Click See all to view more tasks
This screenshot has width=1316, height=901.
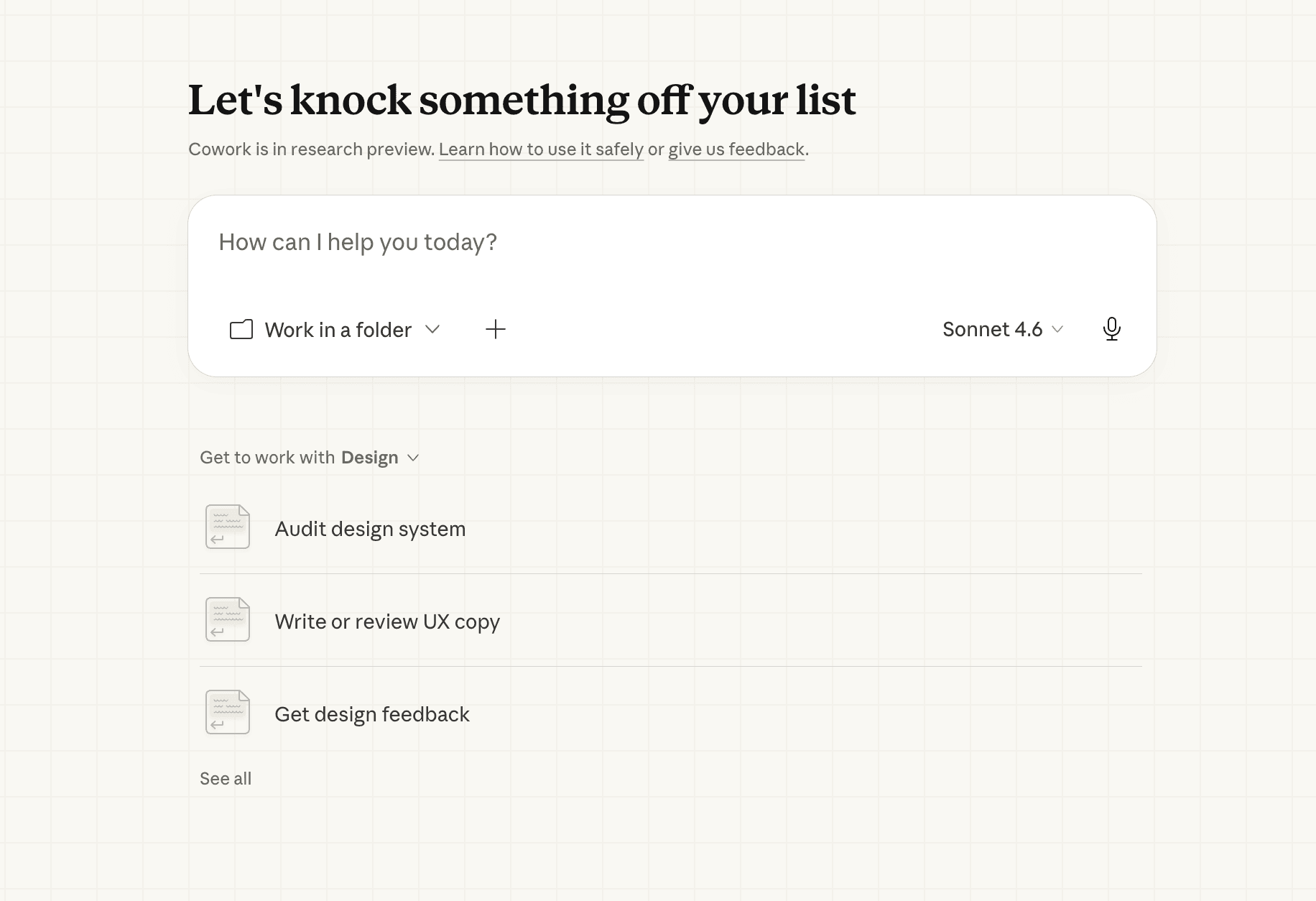226,779
